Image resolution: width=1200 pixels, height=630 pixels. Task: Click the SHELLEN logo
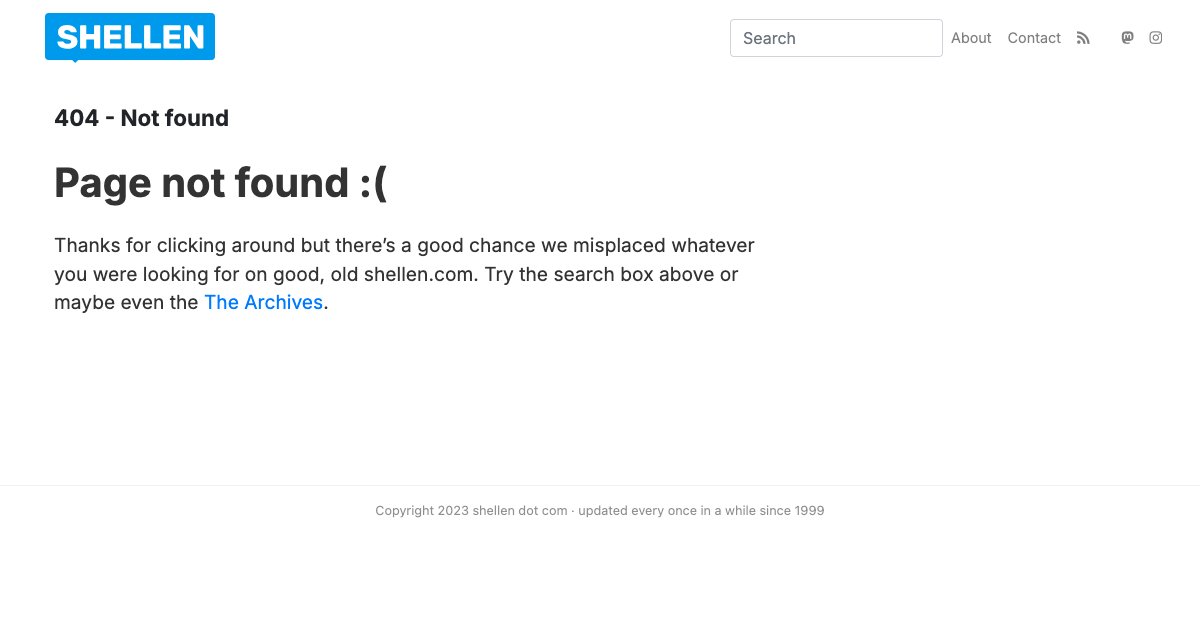130,37
